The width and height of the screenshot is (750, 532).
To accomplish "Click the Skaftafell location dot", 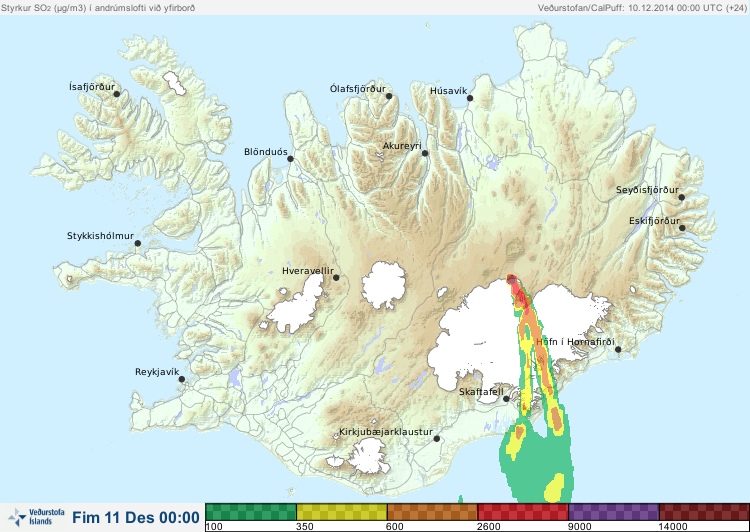I will click(x=506, y=399).
